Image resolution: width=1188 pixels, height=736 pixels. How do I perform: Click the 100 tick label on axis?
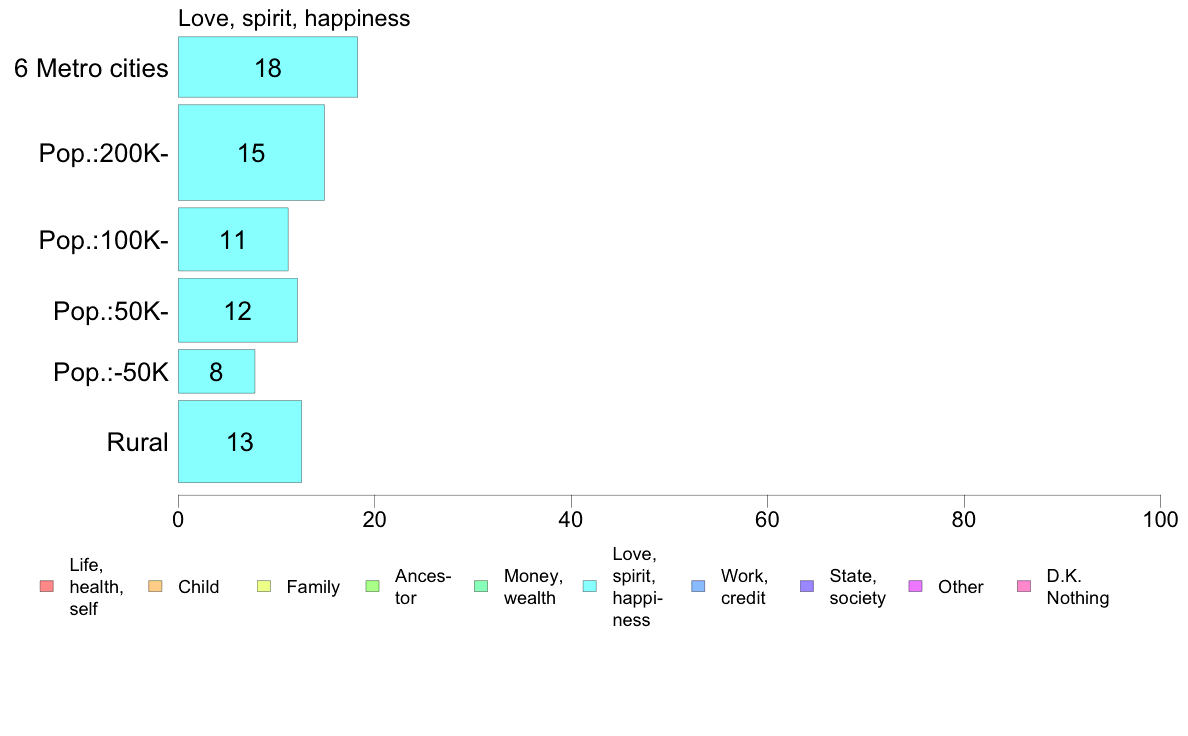[x=1160, y=520]
